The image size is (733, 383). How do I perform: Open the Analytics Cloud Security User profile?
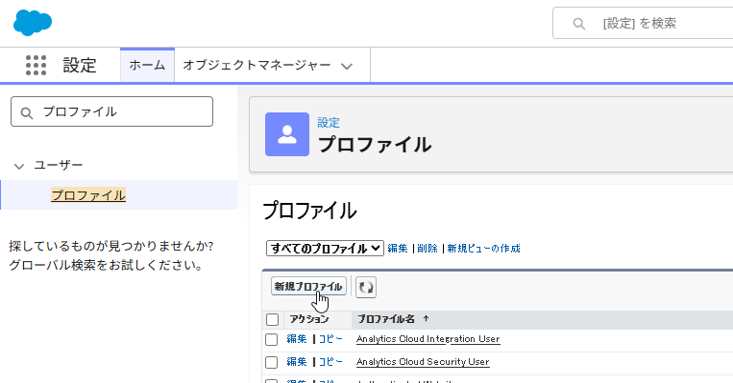coord(423,362)
